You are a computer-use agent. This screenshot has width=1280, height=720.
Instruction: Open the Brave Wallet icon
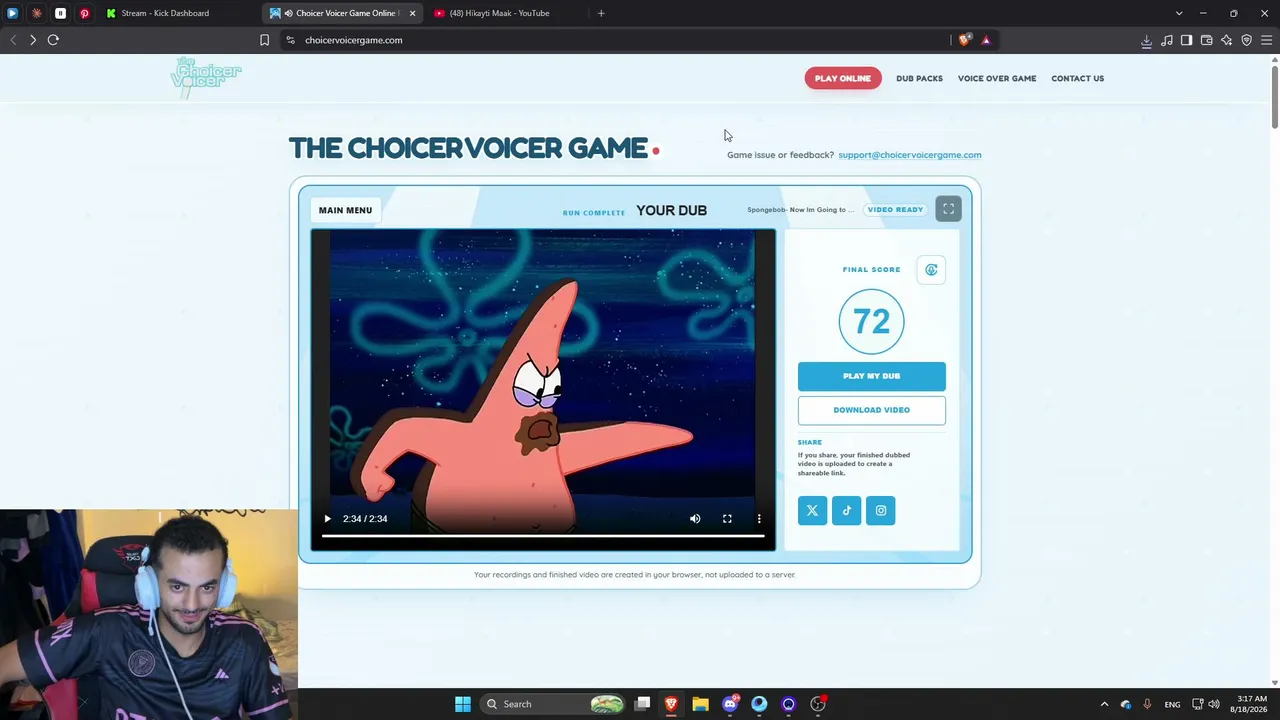click(x=1206, y=40)
